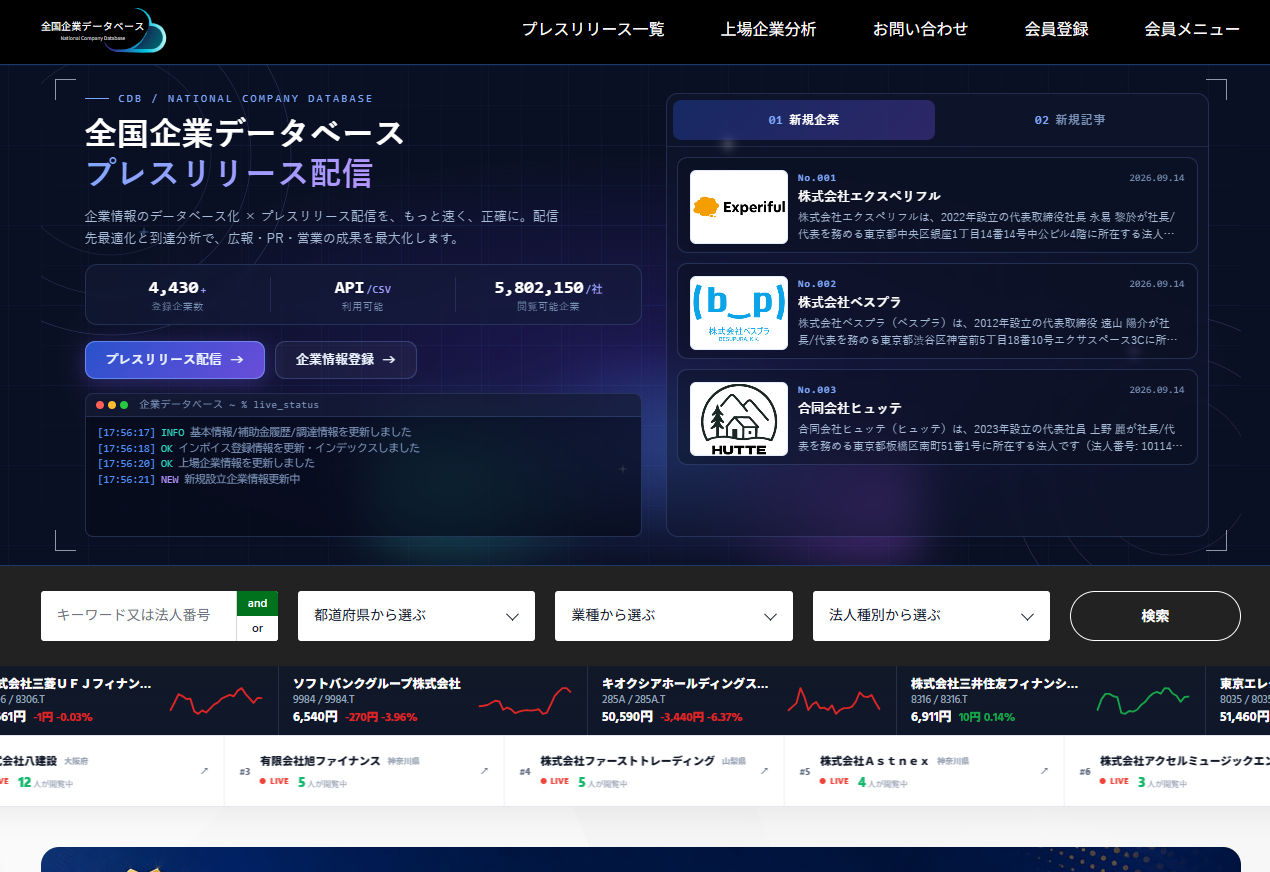1270x872 pixels.
Task: Click the 株式会社Astnex company name
Action: pos(875,761)
